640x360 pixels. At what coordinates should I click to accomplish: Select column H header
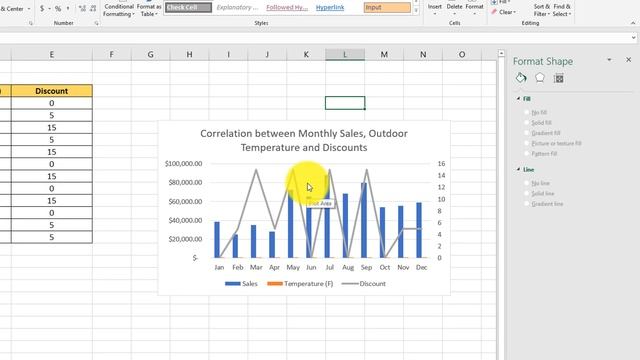189,54
